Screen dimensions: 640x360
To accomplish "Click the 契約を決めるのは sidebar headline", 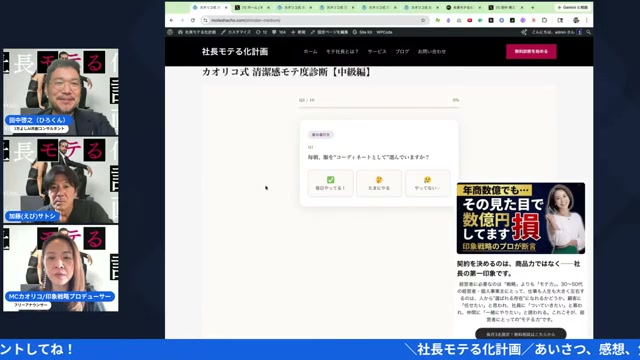I will click(x=518, y=269).
